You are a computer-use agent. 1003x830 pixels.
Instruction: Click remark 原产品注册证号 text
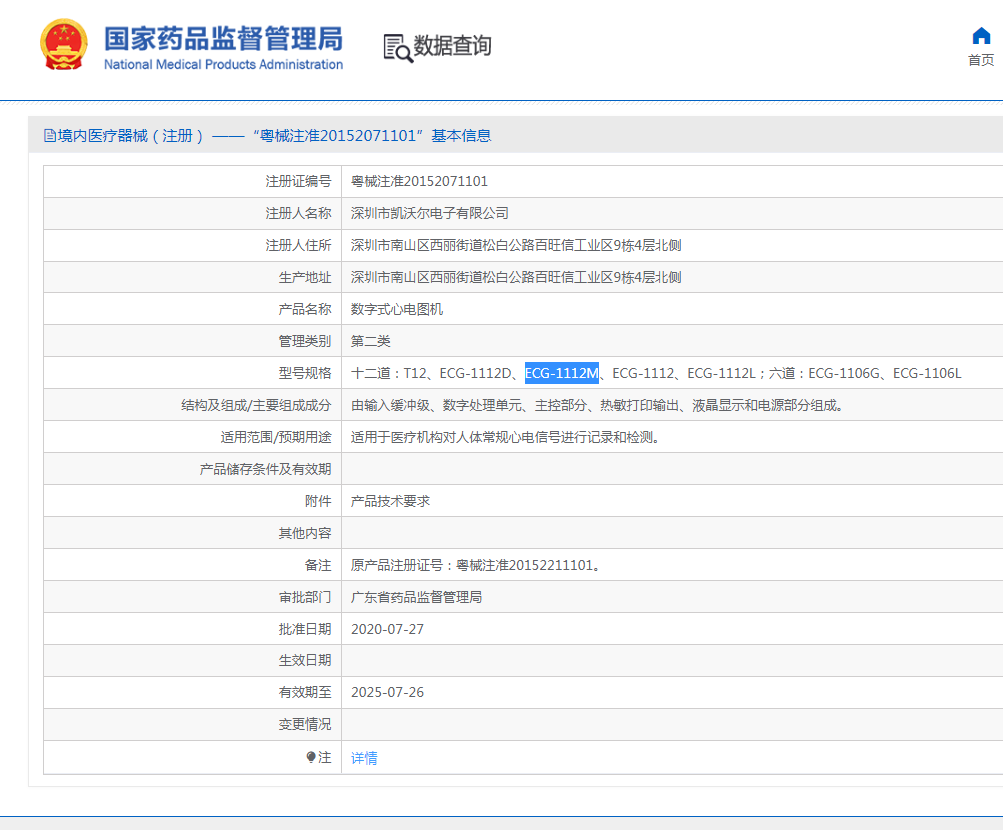pyautogui.click(x=476, y=565)
